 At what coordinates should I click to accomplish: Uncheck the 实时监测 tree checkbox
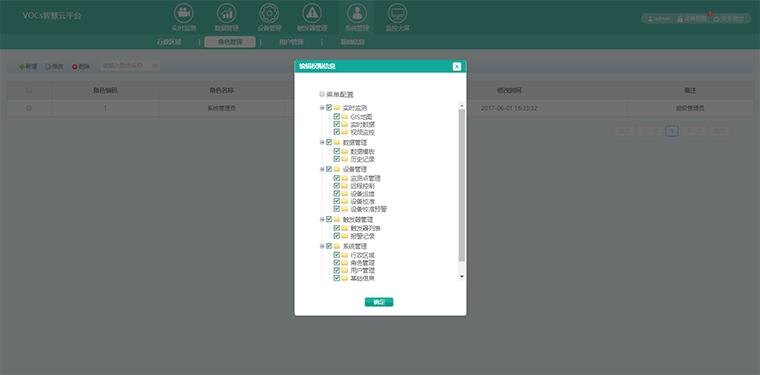[x=329, y=108]
